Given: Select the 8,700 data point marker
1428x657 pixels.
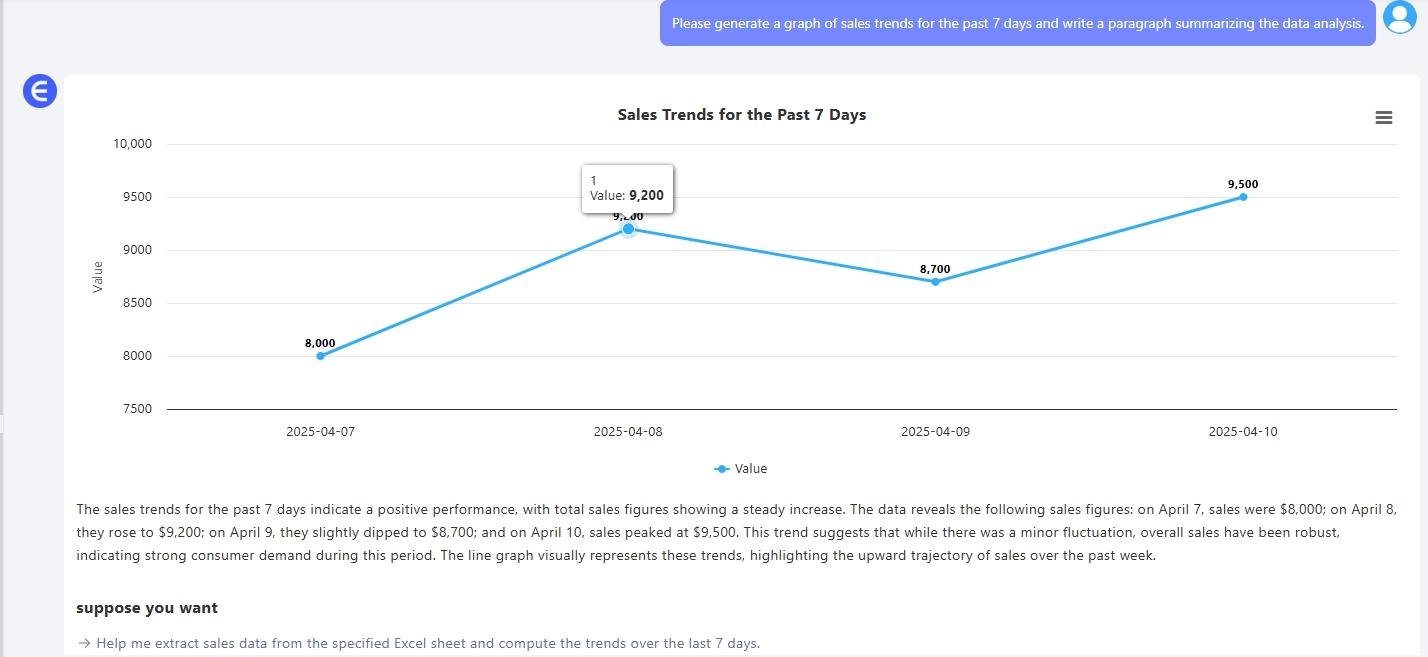Looking at the screenshot, I should pos(935,282).
